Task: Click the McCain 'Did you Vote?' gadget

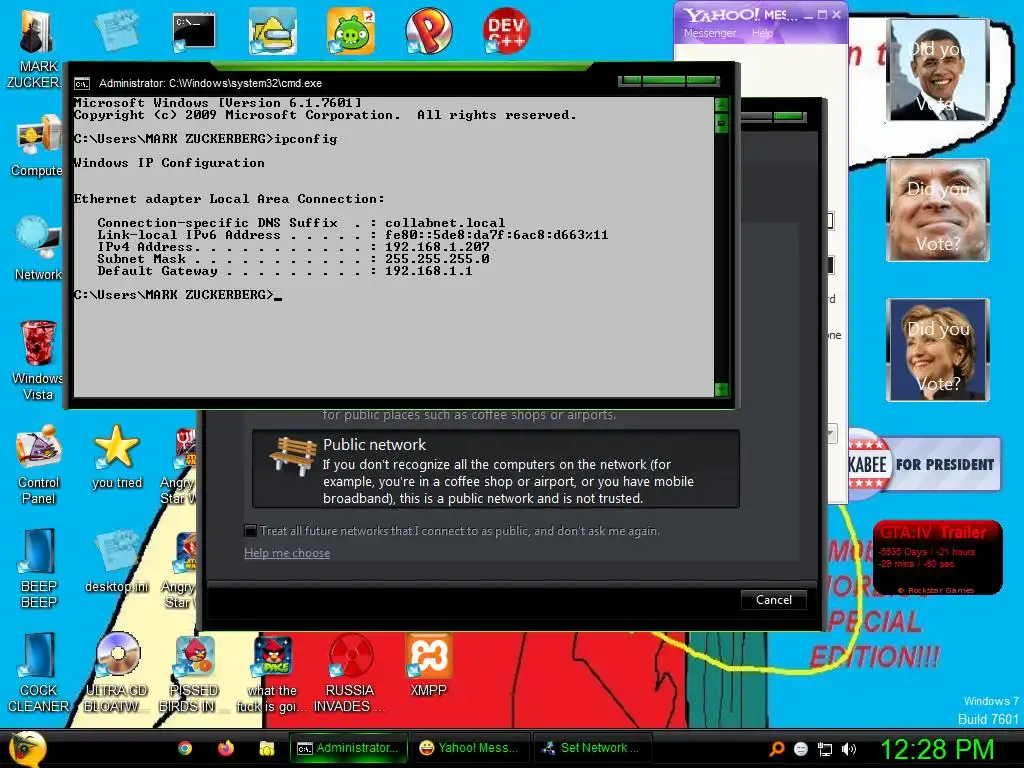Action: pyautogui.click(x=938, y=210)
